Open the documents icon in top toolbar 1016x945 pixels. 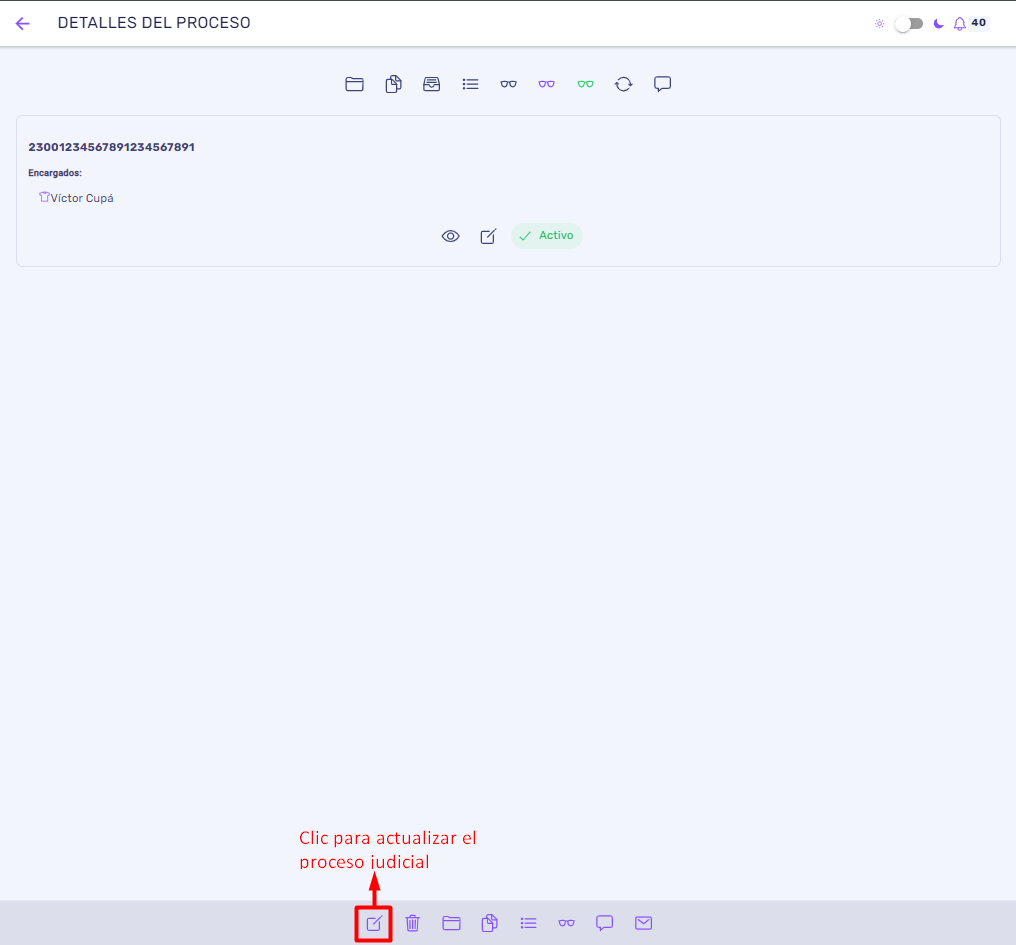[x=393, y=84]
